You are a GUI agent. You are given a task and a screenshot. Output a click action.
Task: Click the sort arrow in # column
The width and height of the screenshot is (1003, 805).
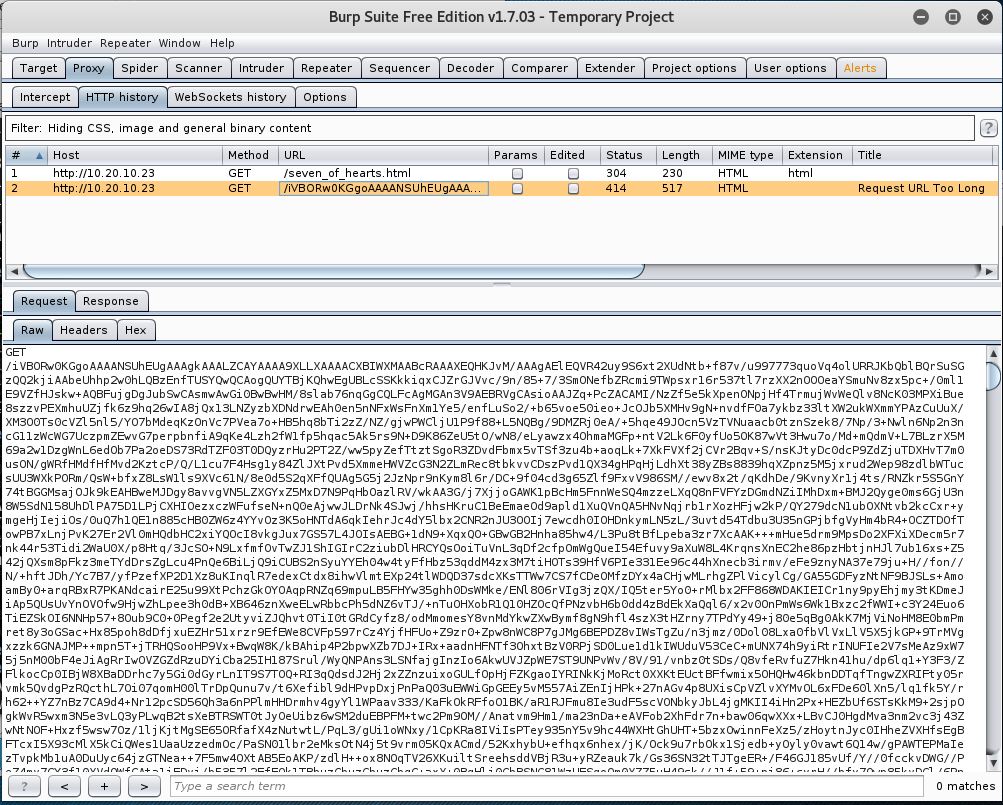point(40,156)
